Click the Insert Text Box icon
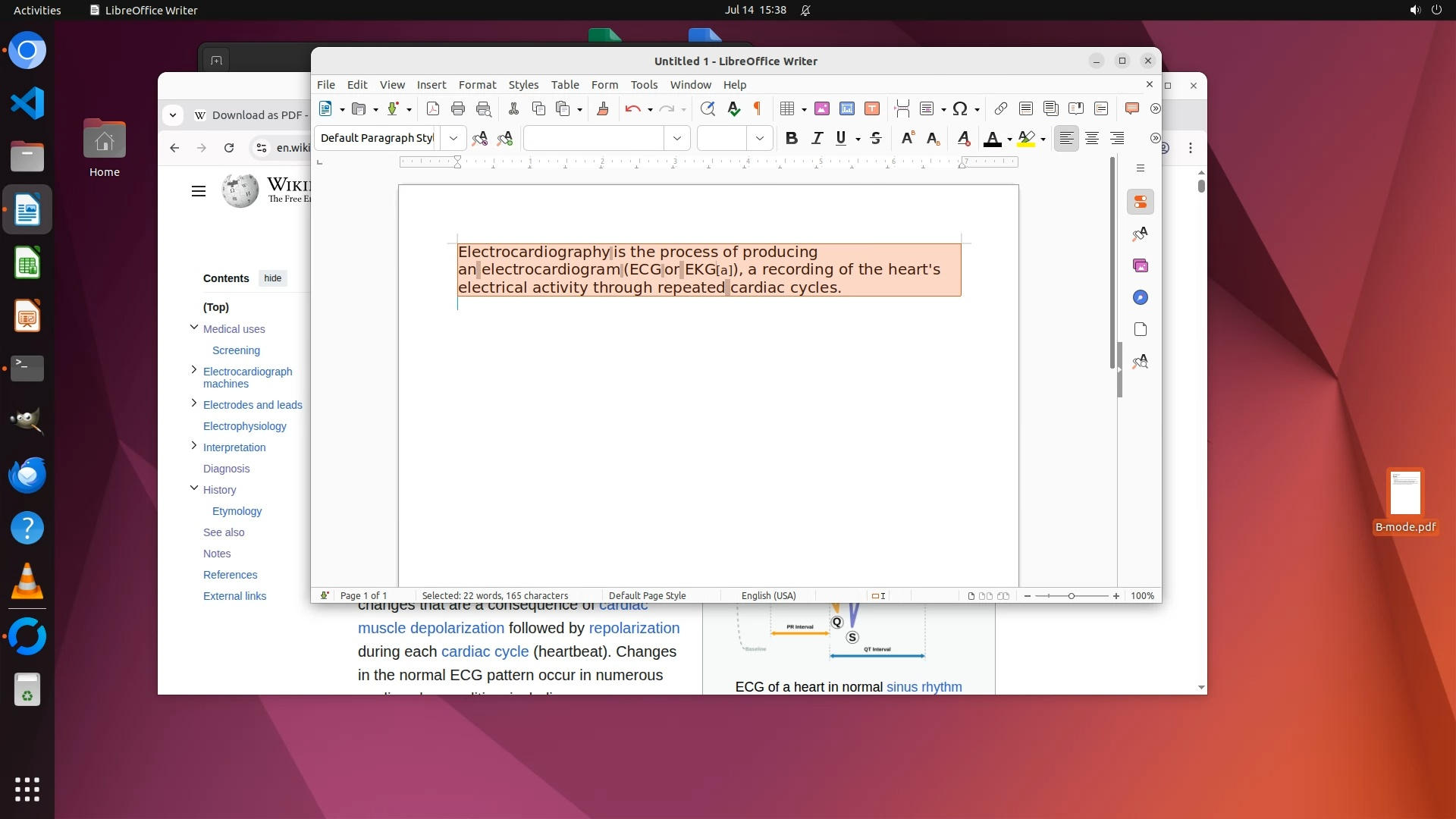Viewport: 1456px width, 819px height. tap(872, 108)
